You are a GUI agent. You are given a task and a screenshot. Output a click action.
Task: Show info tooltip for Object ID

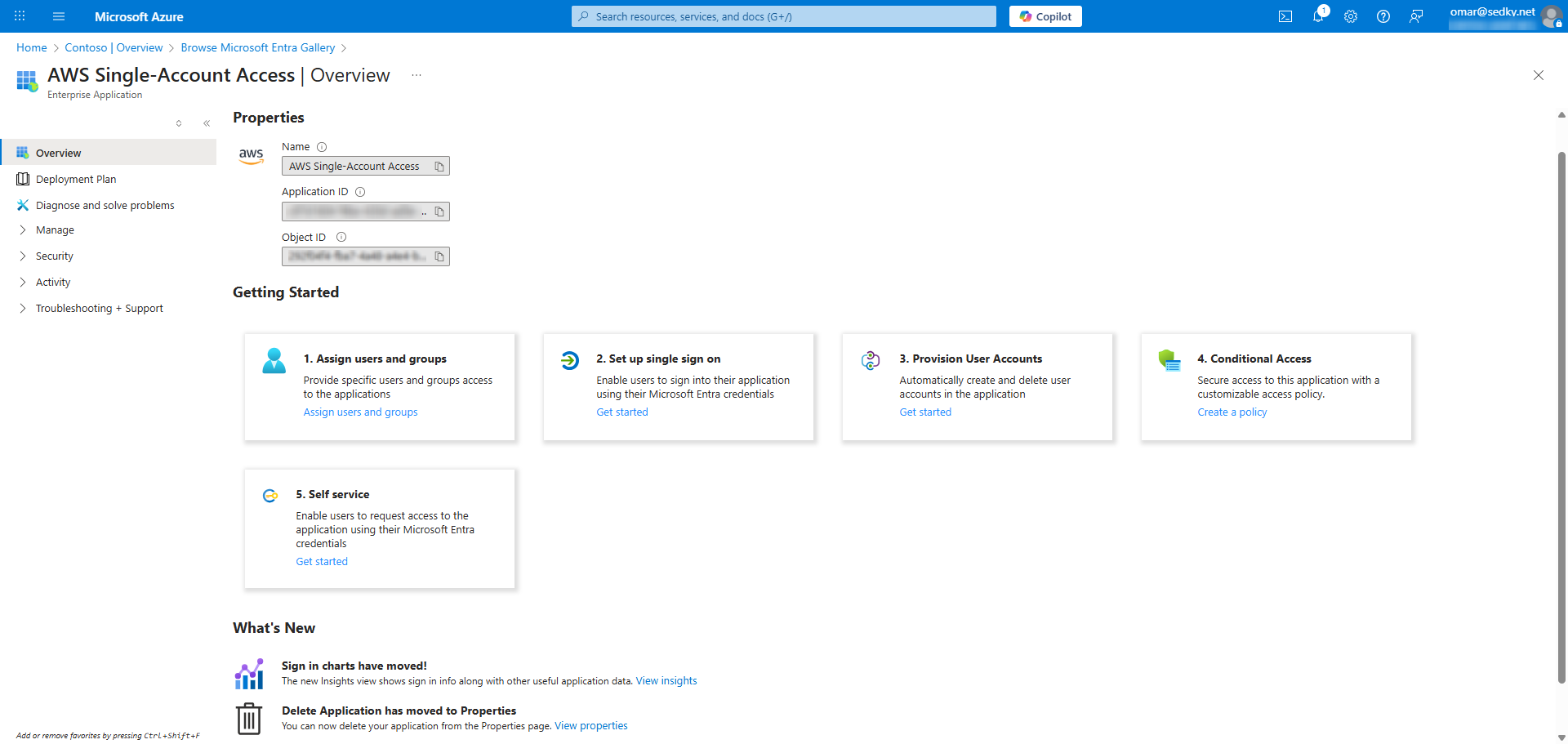pos(341,237)
